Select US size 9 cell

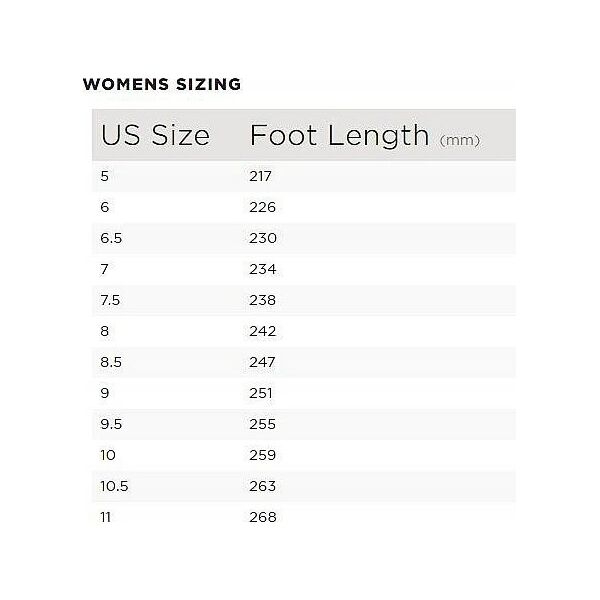pyautogui.click(x=104, y=393)
